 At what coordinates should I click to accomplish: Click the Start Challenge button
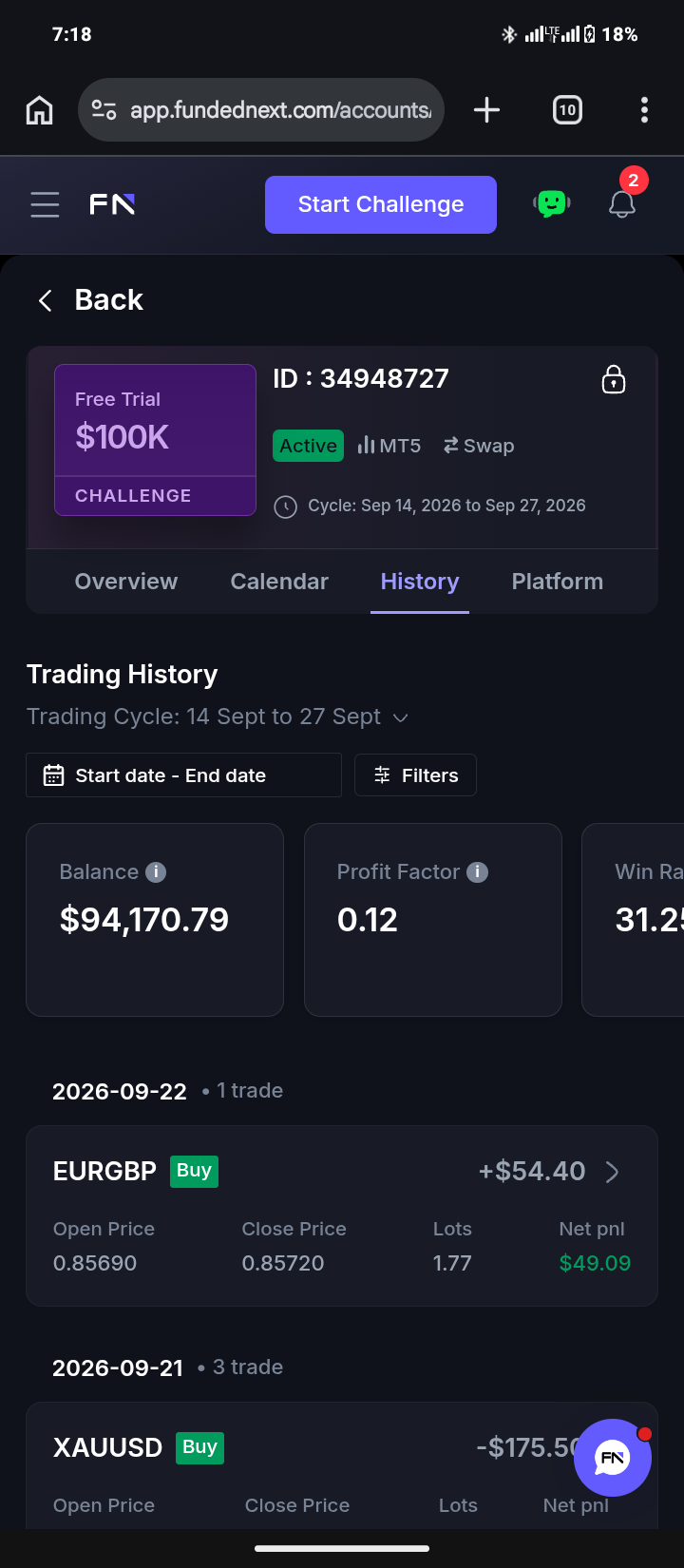pyautogui.click(x=381, y=204)
